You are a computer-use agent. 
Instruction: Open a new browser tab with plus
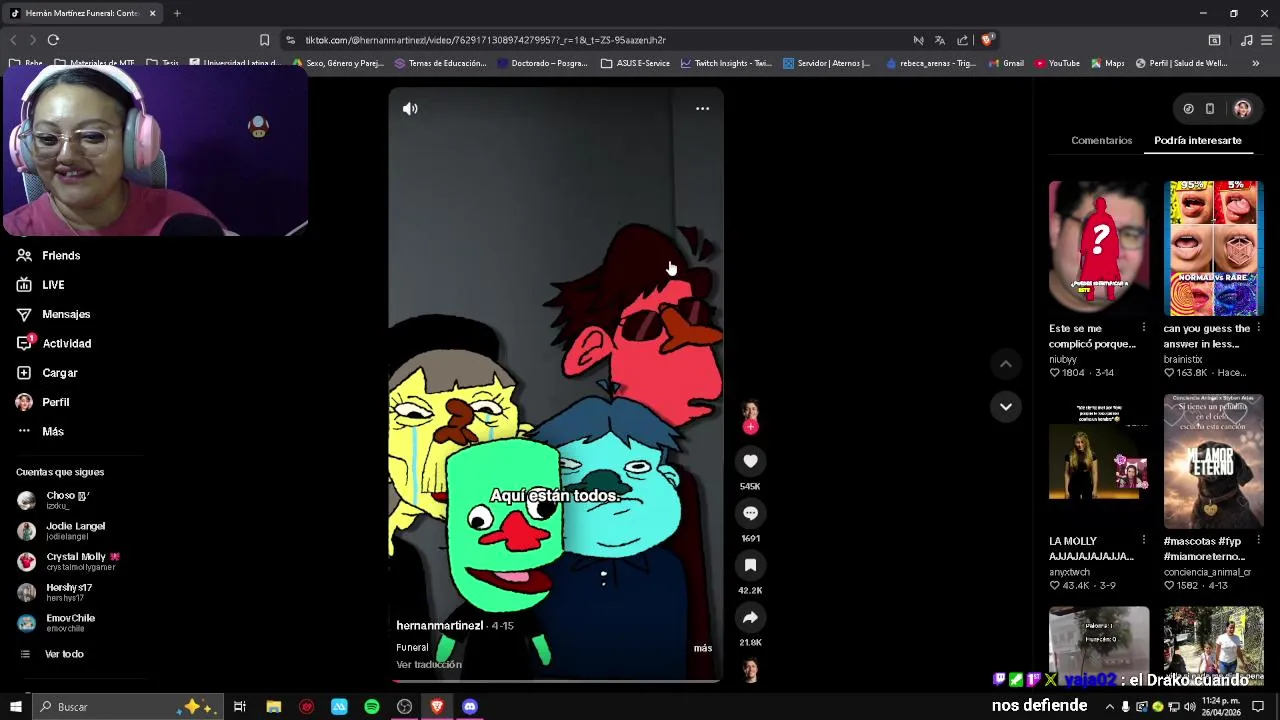coord(177,13)
